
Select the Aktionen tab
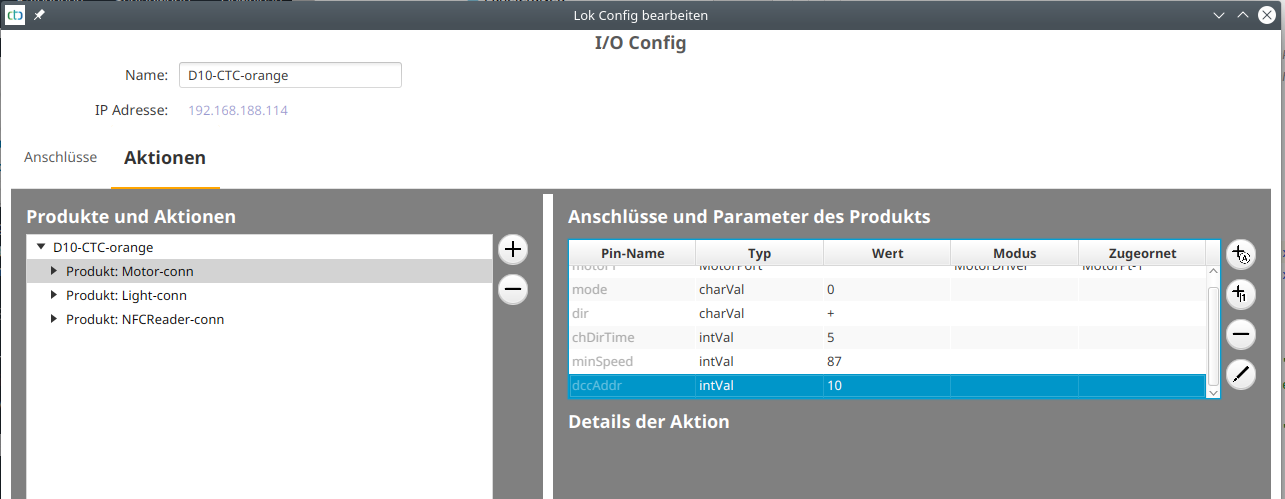tap(165, 158)
